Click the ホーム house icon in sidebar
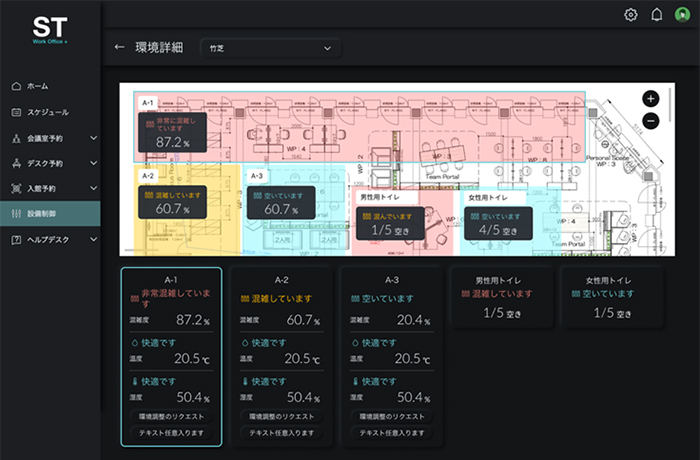This screenshot has height=460, width=700. 16,86
